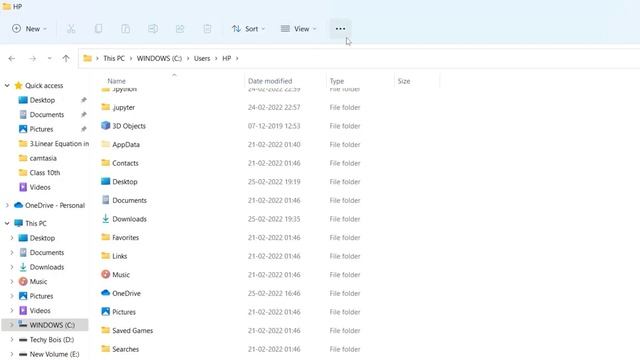Image resolution: width=640 pixels, height=360 pixels.
Task: Click the chevron after HP breadcrumb
Action: tap(237, 58)
